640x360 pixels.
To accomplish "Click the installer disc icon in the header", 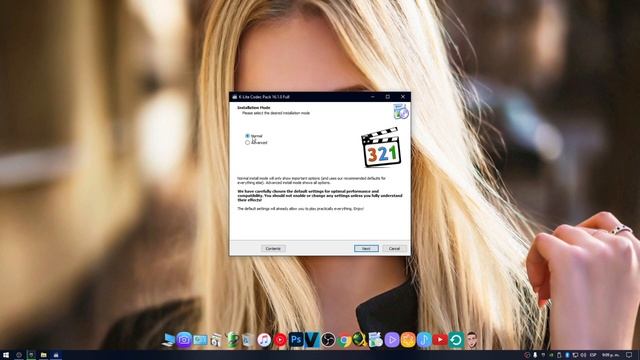I will coord(401,111).
